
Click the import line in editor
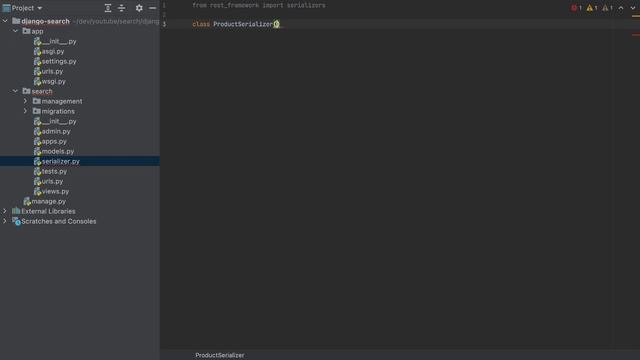pyautogui.click(x=259, y=5)
